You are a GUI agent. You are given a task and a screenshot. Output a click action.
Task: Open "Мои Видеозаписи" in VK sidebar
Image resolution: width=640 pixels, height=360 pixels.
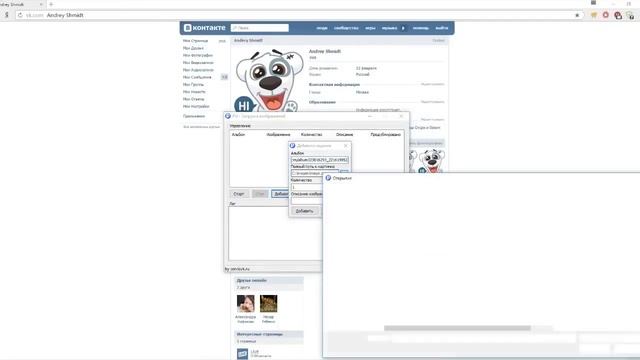198,62
